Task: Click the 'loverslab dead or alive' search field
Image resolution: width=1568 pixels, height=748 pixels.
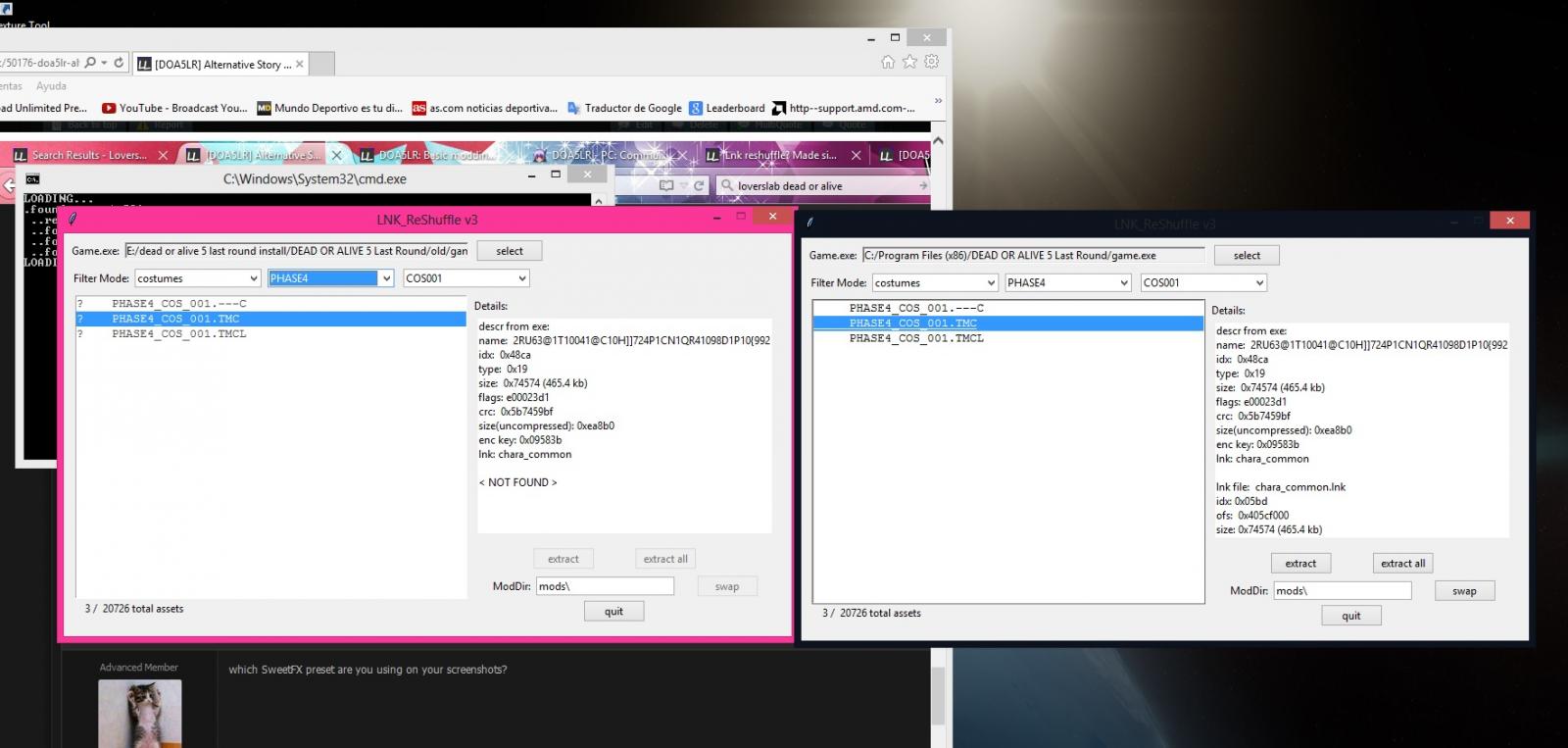Action: [x=823, y=185]
